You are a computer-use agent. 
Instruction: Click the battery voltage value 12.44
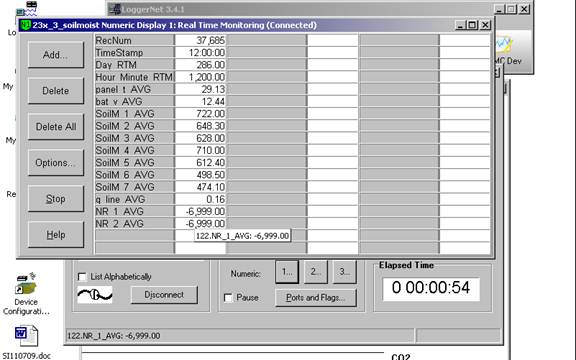pyautogui.click(x=201, y=101)
